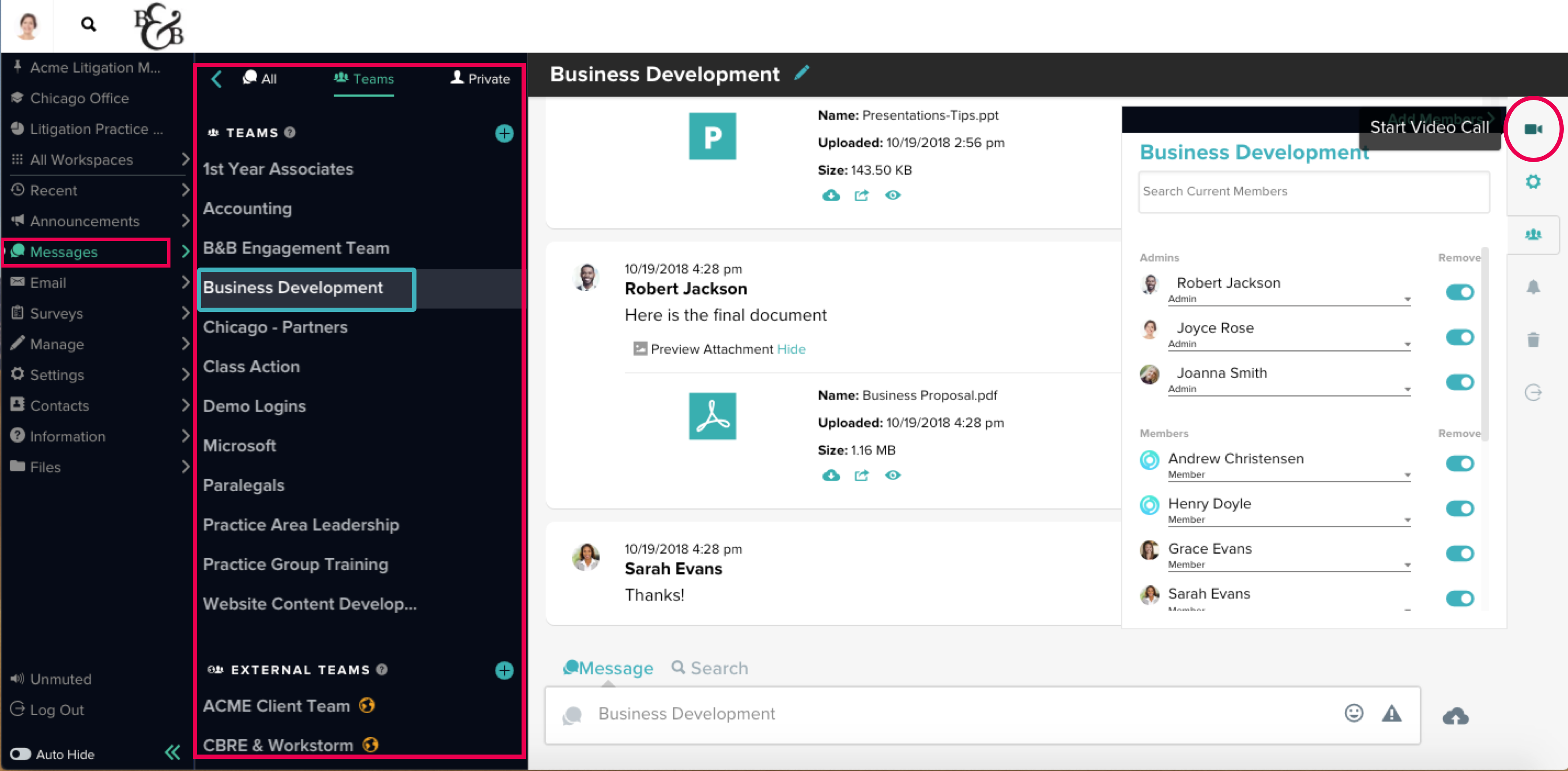Open Chicago - Partners team

click(x=275, y=327)
